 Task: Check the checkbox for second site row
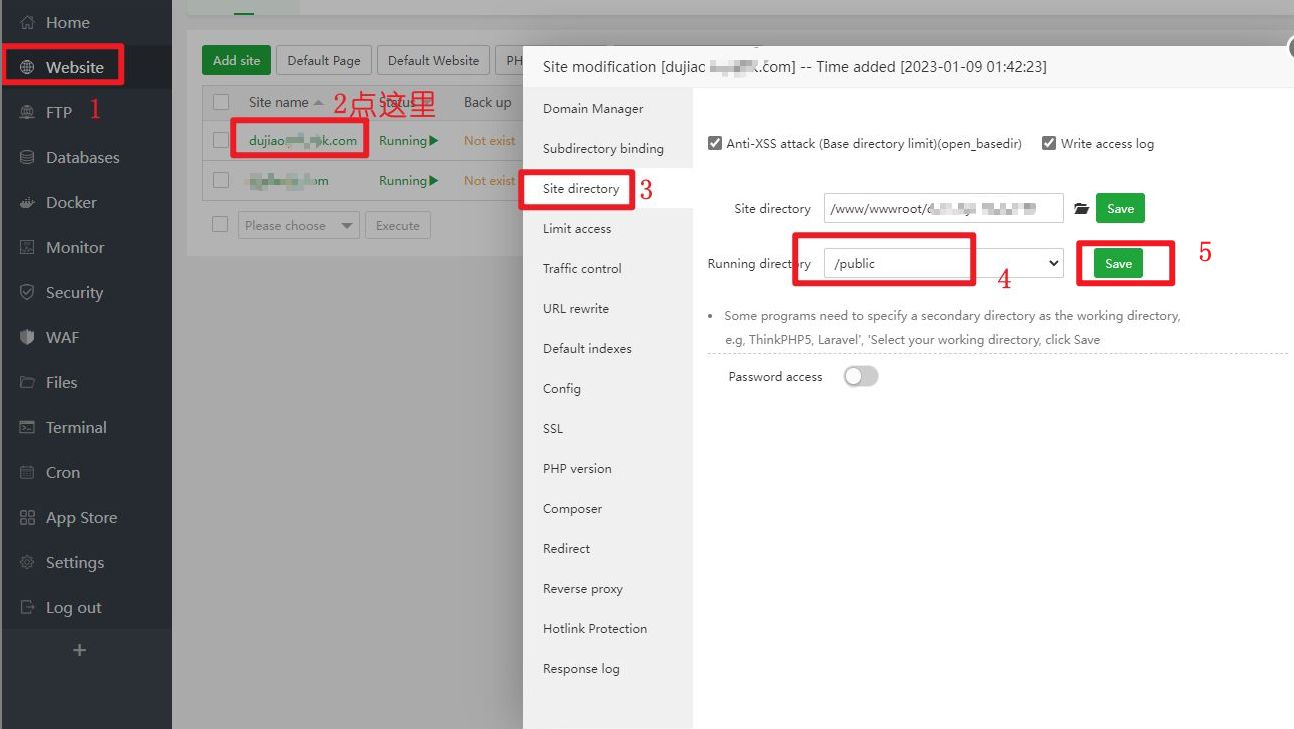point(221,181)
